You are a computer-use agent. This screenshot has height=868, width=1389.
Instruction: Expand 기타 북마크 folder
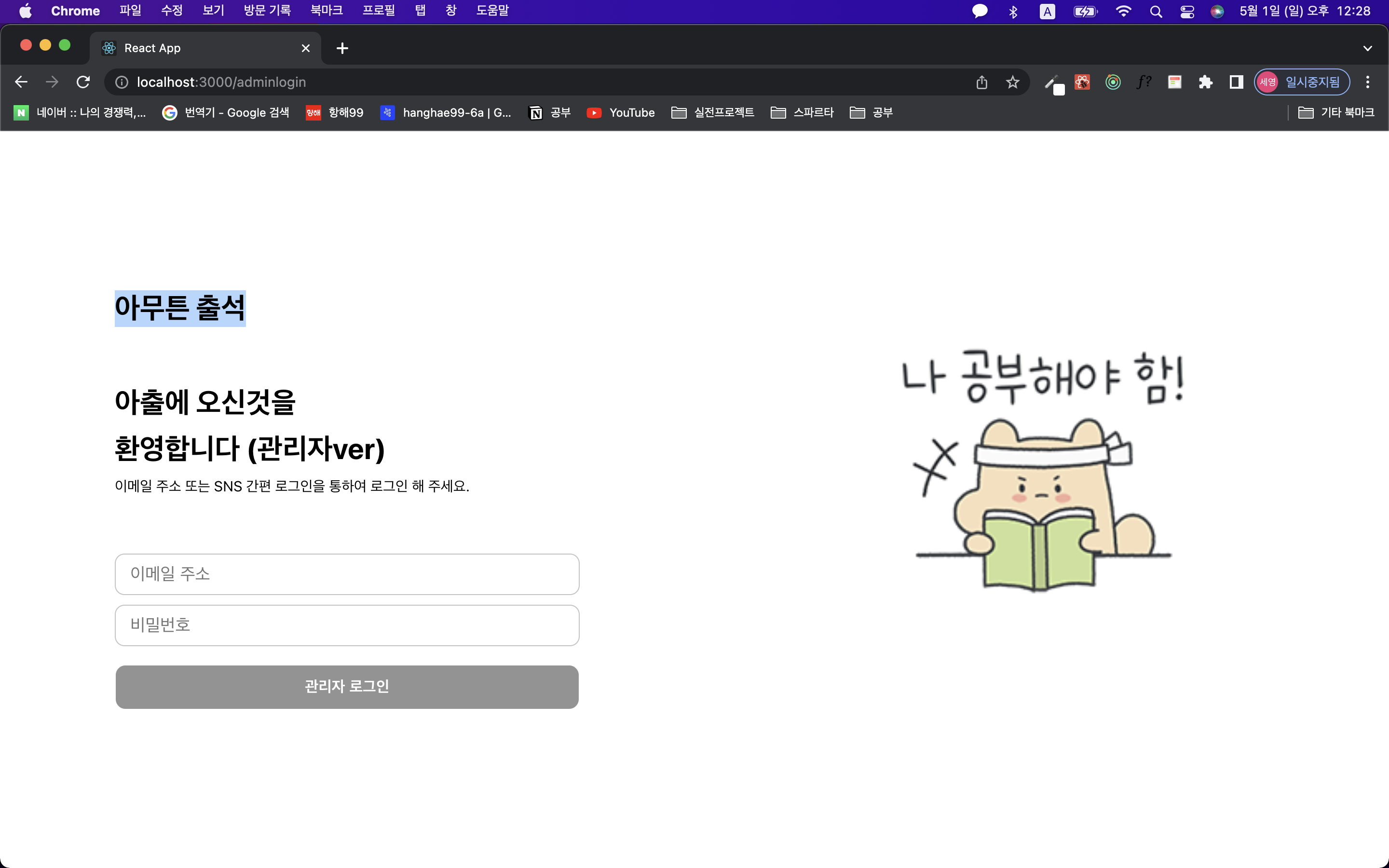1336,112
